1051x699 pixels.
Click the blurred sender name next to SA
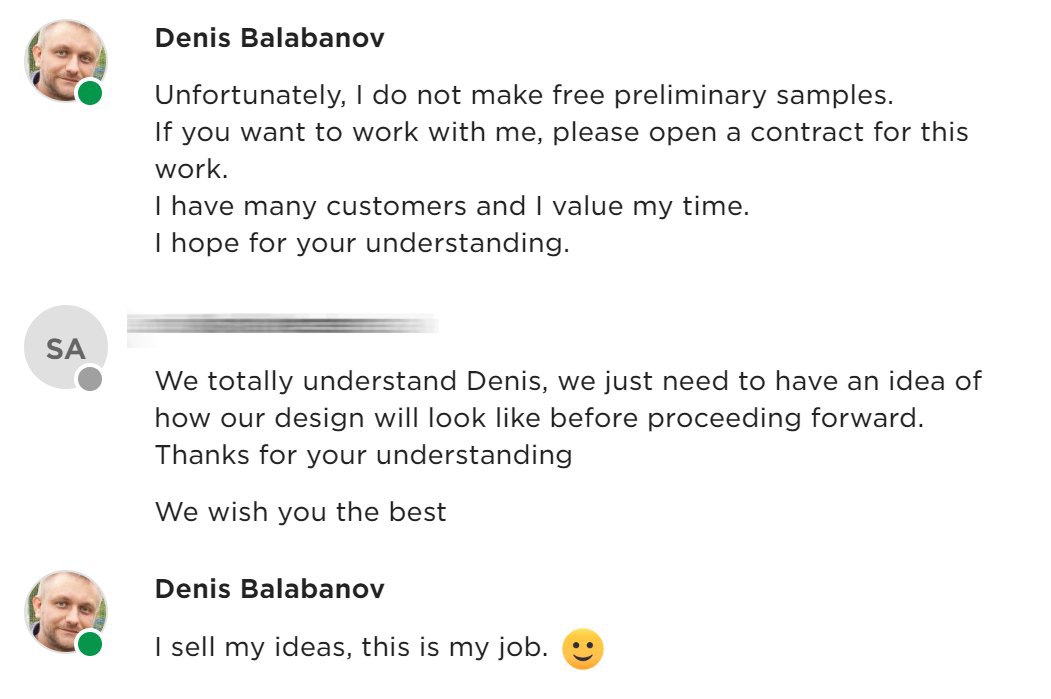282,325
